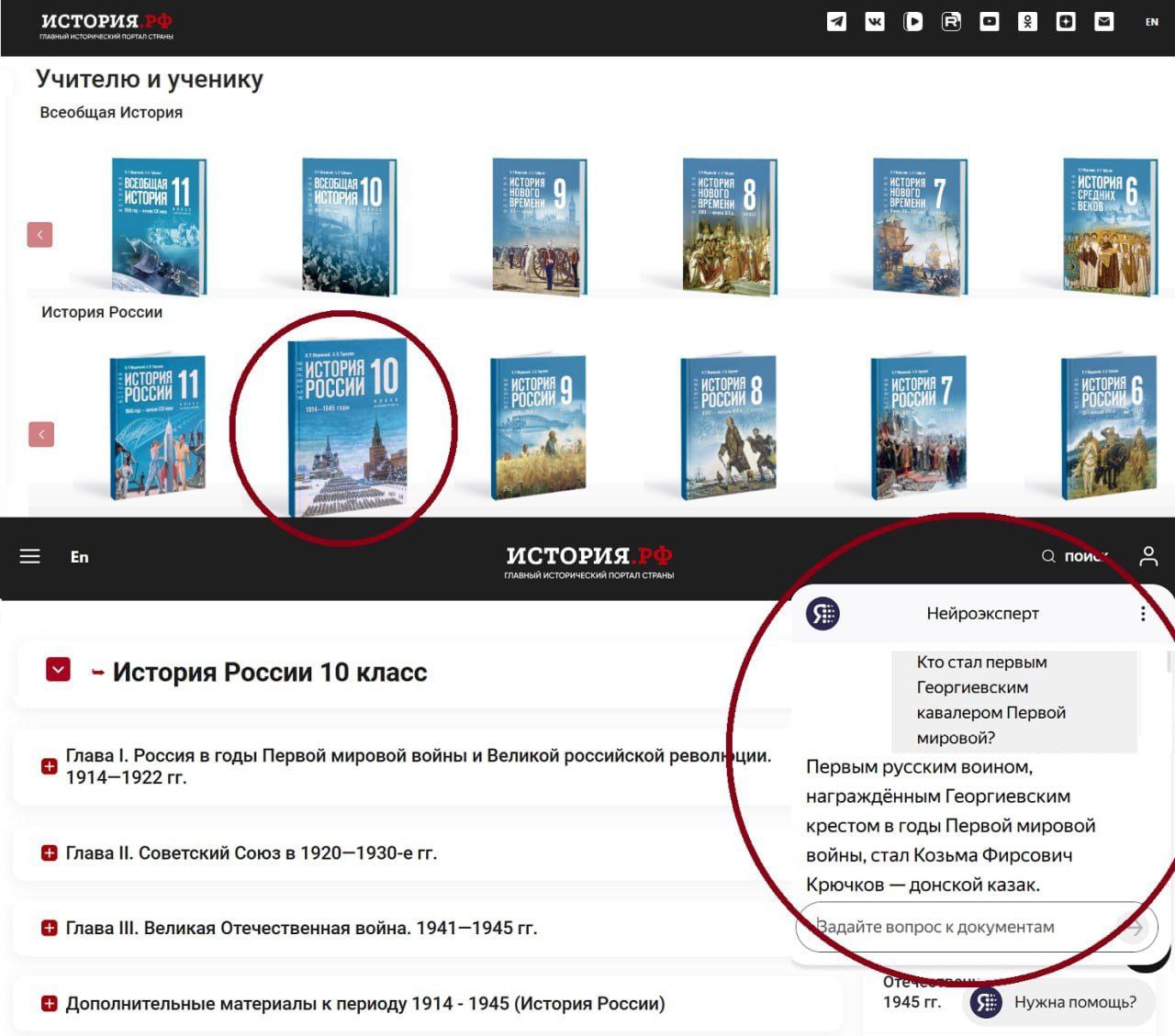Click the Глава III. Великая Отечественная война title
This screenshot has height=1036, width=1175.
302,928
